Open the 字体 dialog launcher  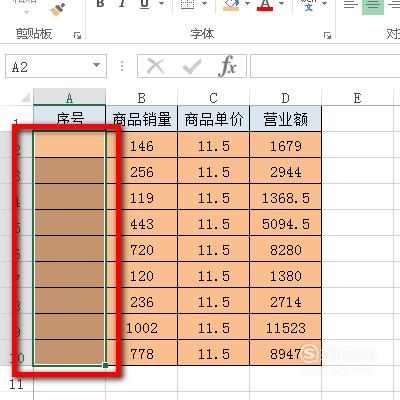coord(327,35)
